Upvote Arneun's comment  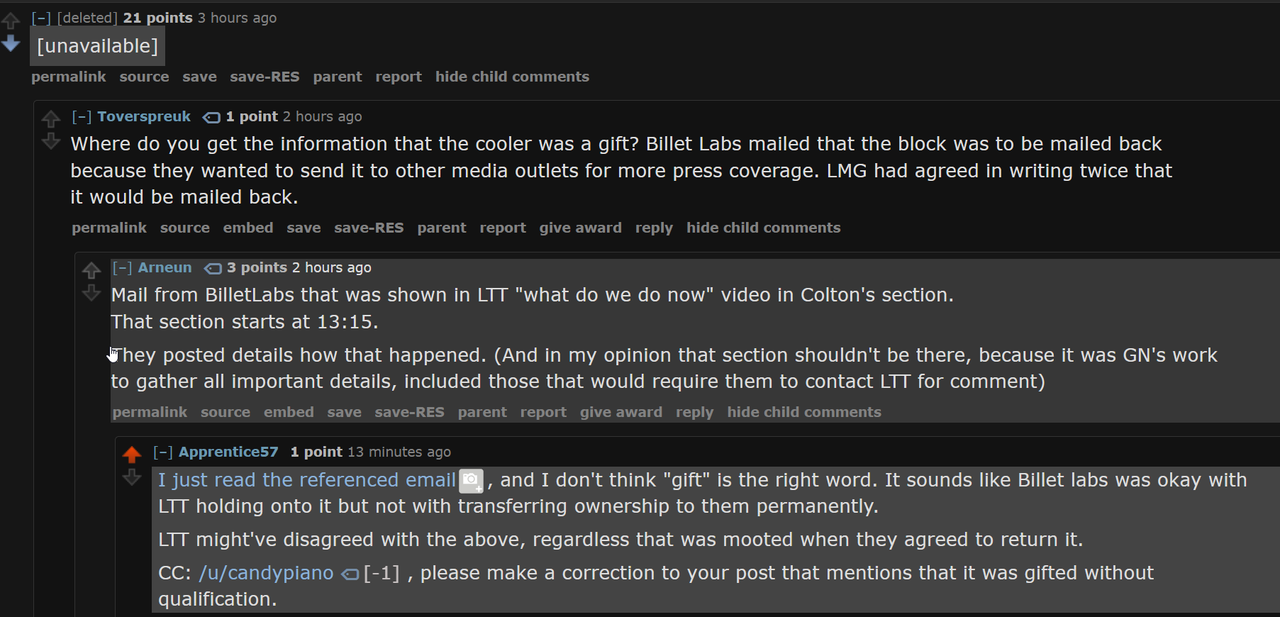click(x=92, y=270)
